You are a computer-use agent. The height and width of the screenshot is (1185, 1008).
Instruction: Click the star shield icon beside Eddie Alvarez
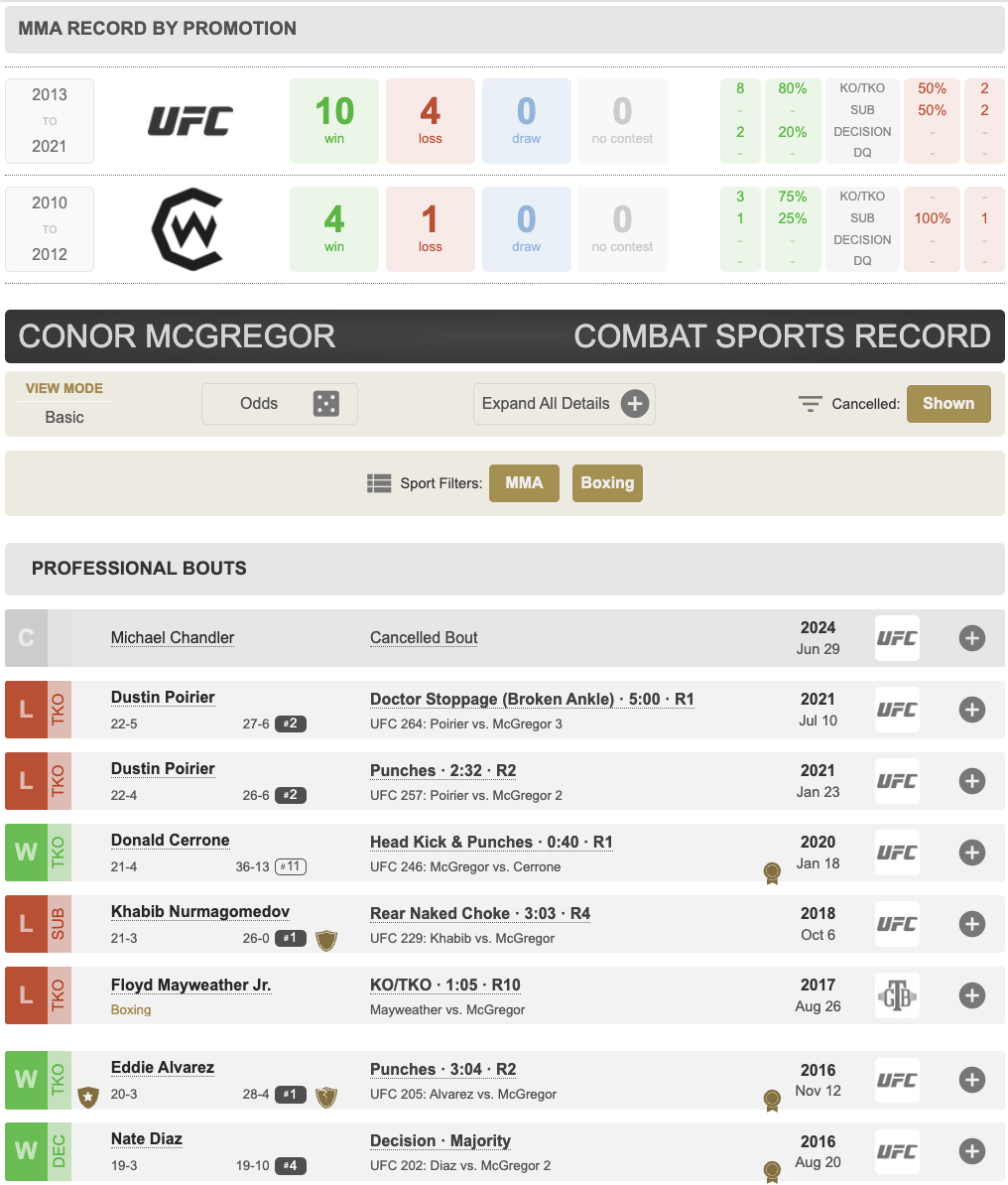tap(88, 1097)
